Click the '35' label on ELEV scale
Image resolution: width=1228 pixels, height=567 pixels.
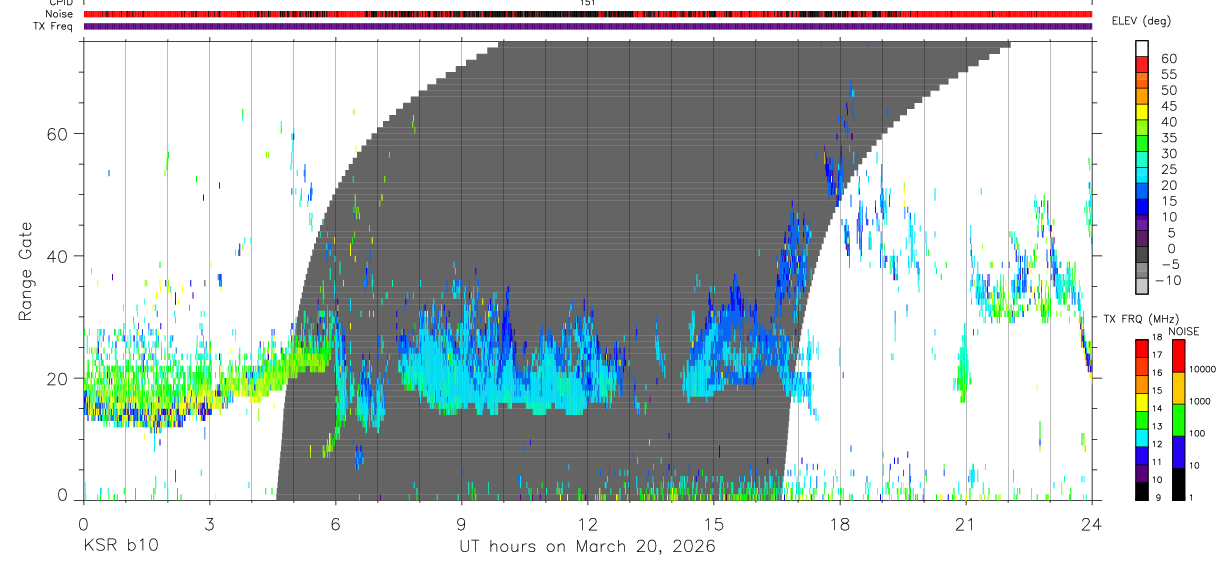[x=1168, y=137]
